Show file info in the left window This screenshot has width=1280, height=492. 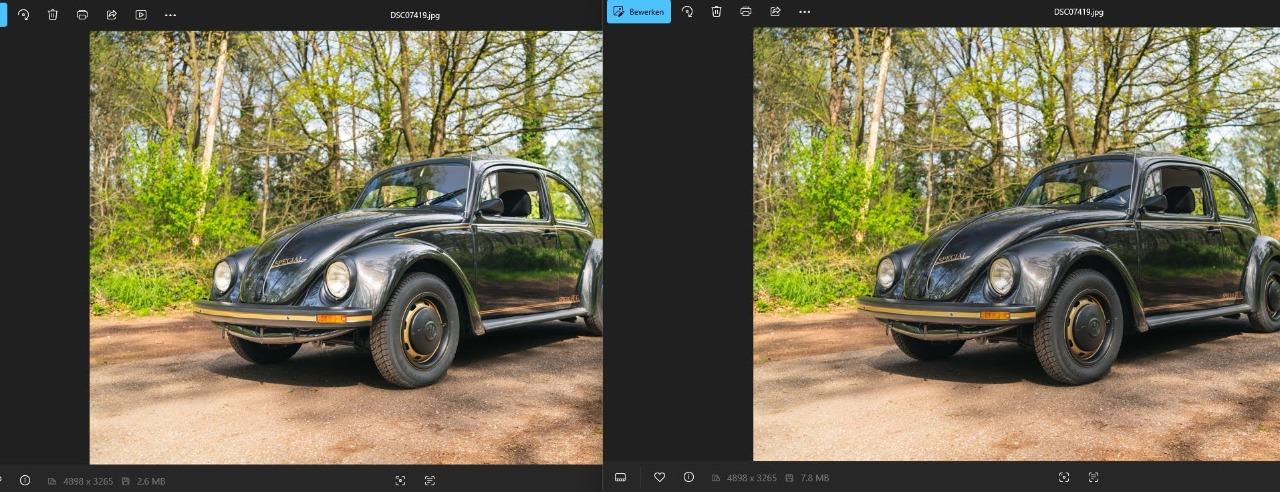[25, 480]
